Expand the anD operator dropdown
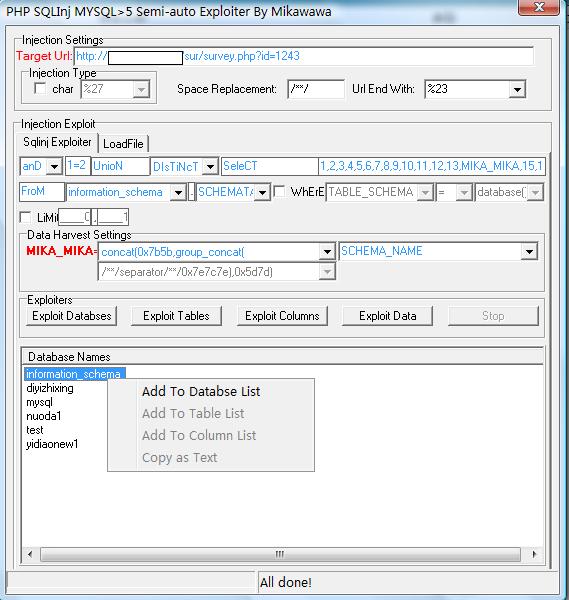Image resolution: width=569 pixels, height=600 pixels. (x=54, y=166)
